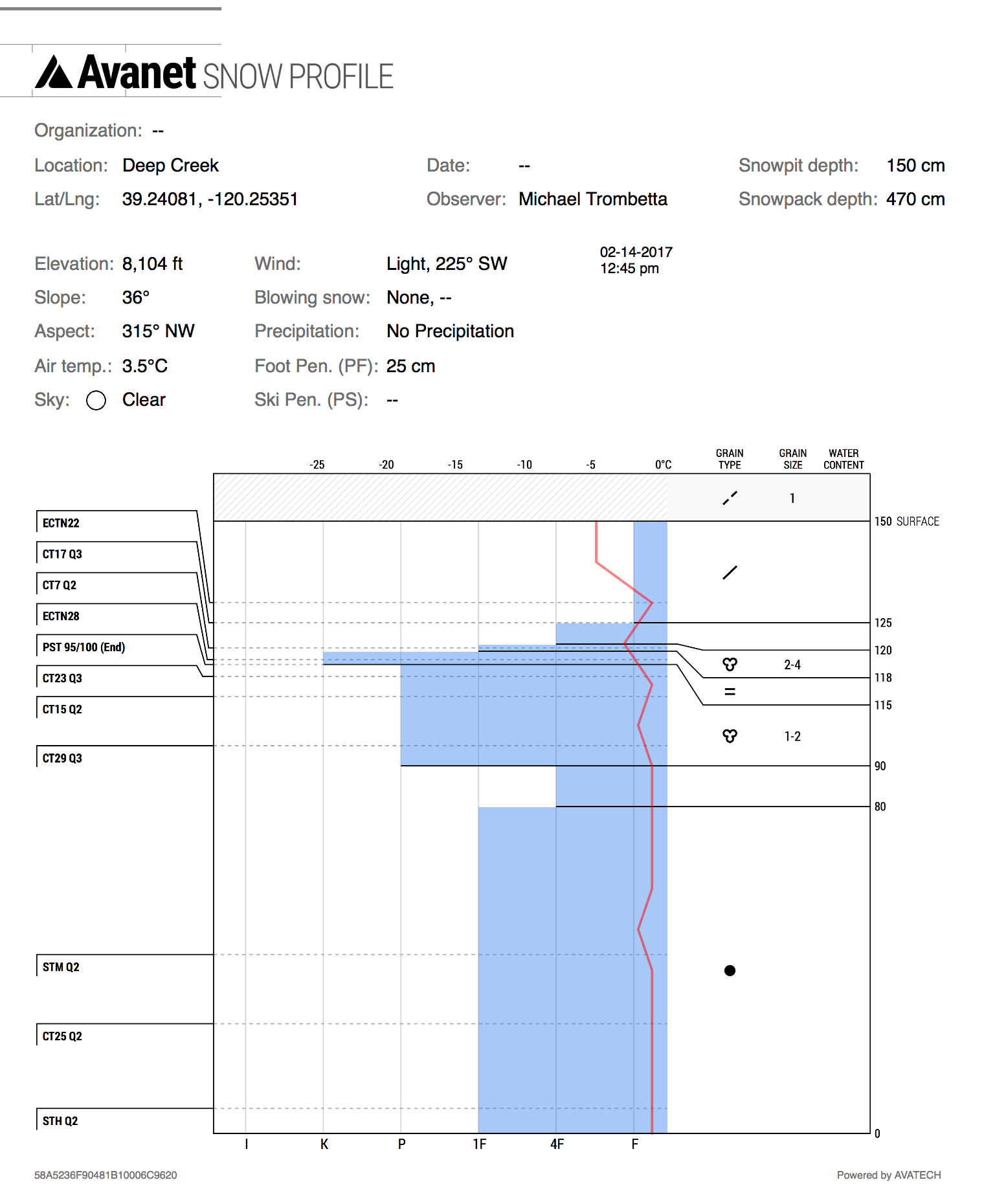The width and height of the screenshot is (984, 1204).
Task: Click the WATER CONTENT column header
Action: [844, 459]
